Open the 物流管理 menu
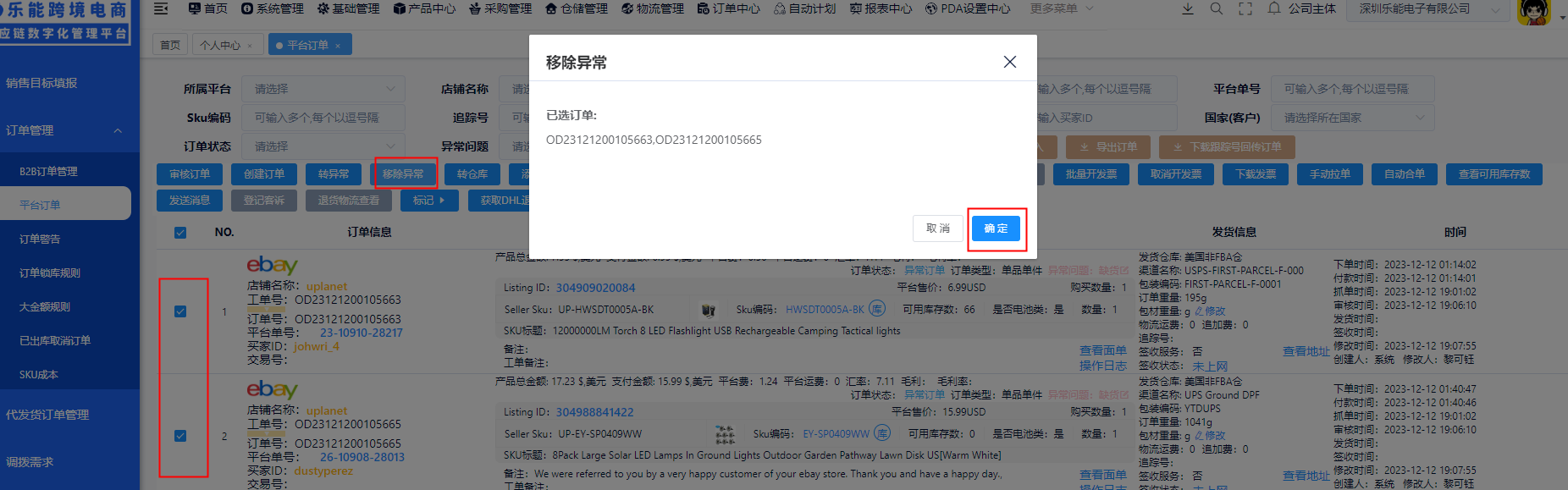The height and width of the screenshot is (490, 1568). [x=653, y=8]
